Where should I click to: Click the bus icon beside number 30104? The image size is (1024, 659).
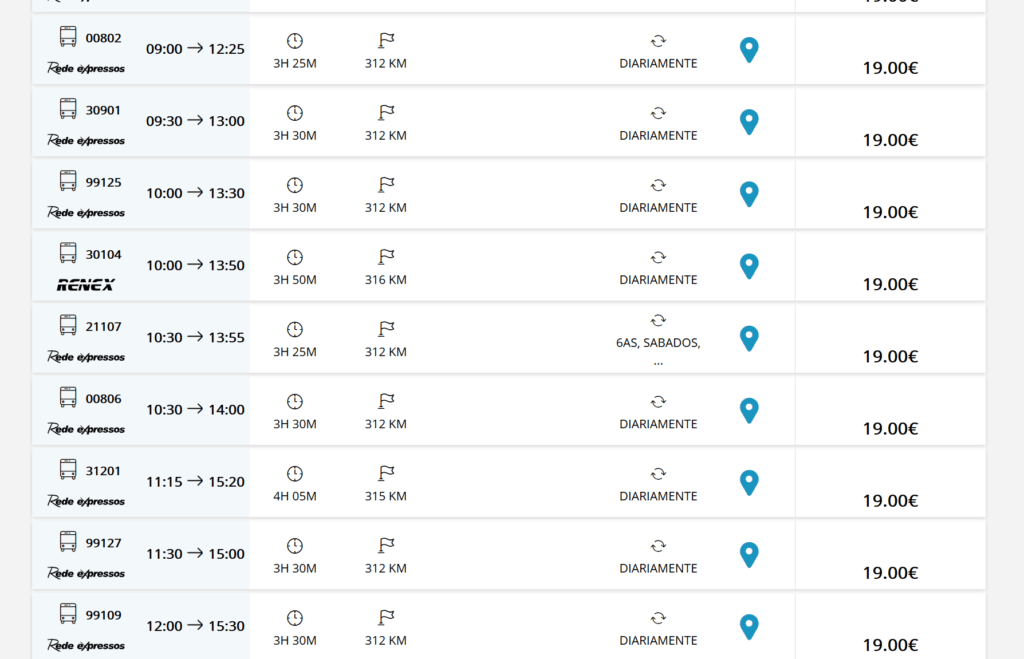coord(68,253)
